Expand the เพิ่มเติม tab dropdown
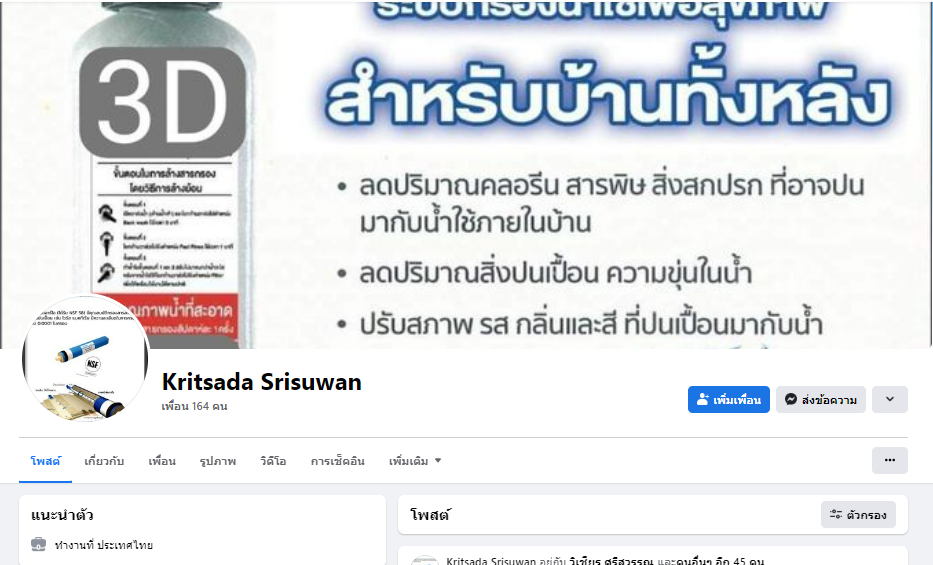 (415, 461)
